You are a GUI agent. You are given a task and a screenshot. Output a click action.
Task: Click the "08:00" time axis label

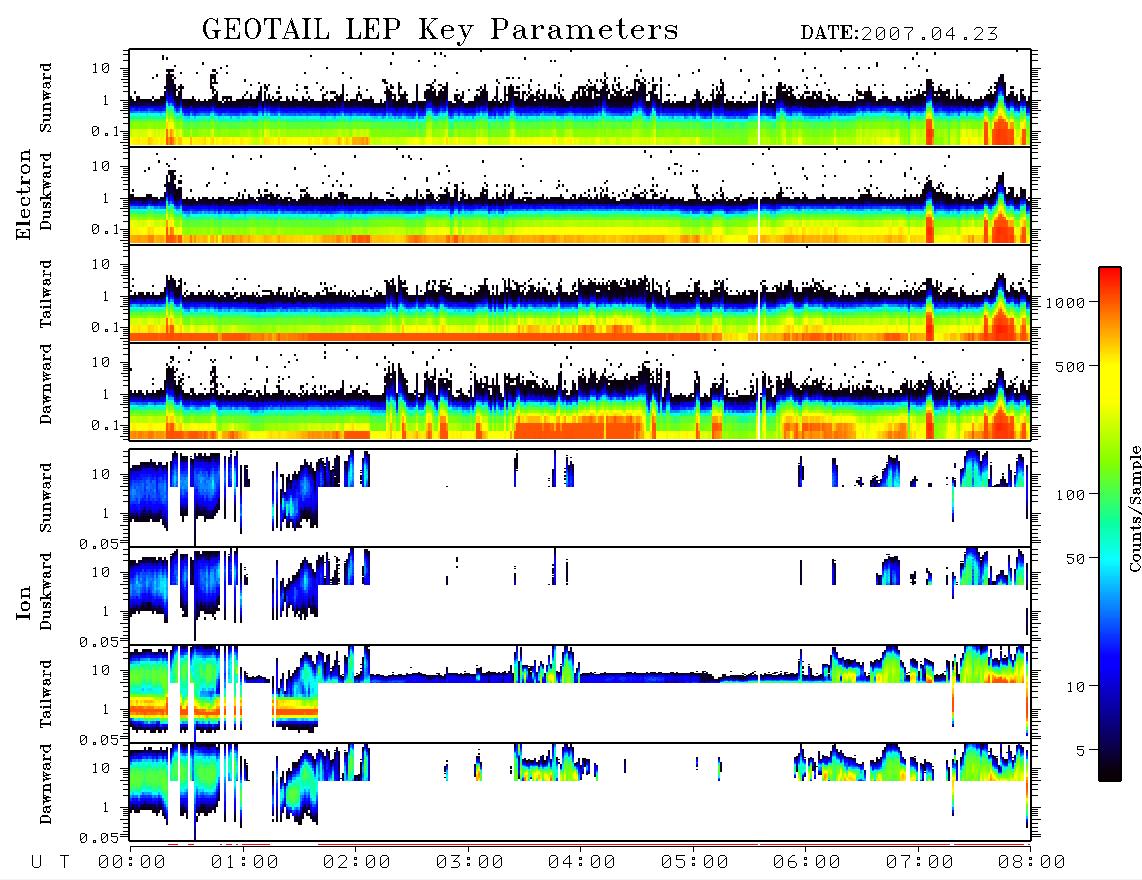click(1032, 863)
